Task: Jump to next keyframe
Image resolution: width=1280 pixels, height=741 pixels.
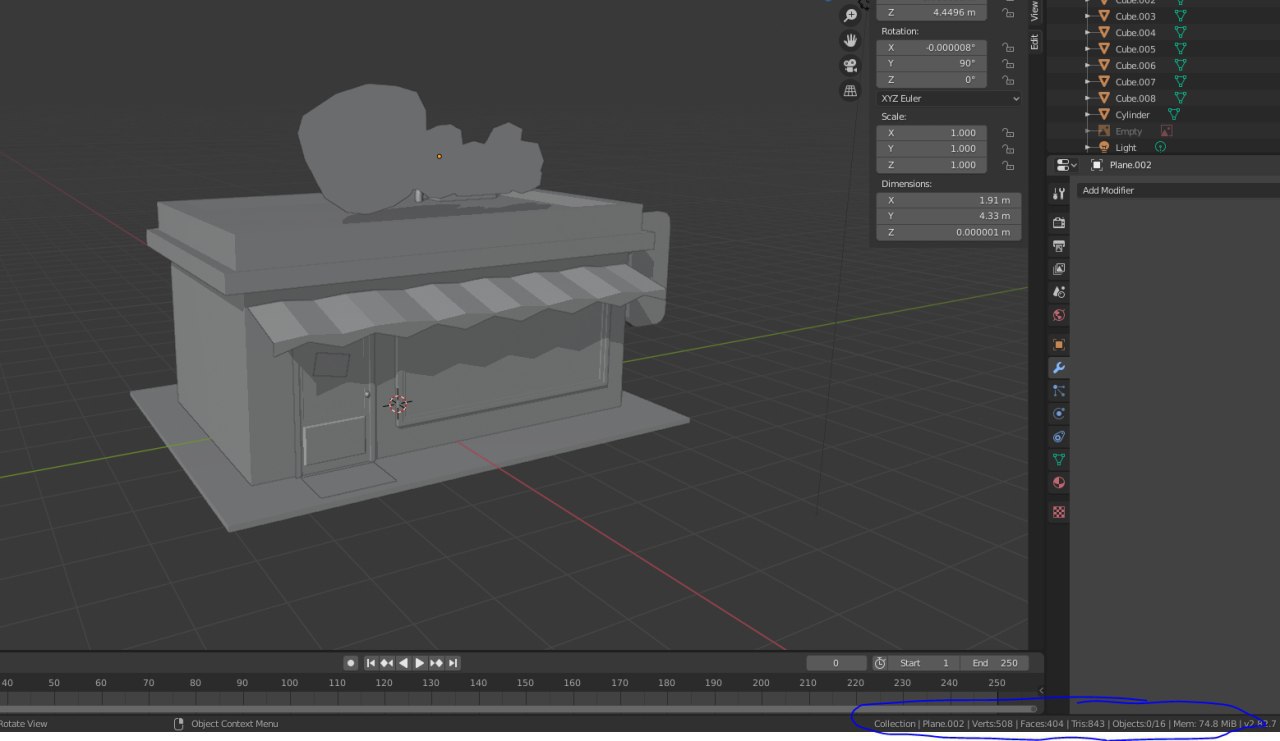Action: coord(436,663)
